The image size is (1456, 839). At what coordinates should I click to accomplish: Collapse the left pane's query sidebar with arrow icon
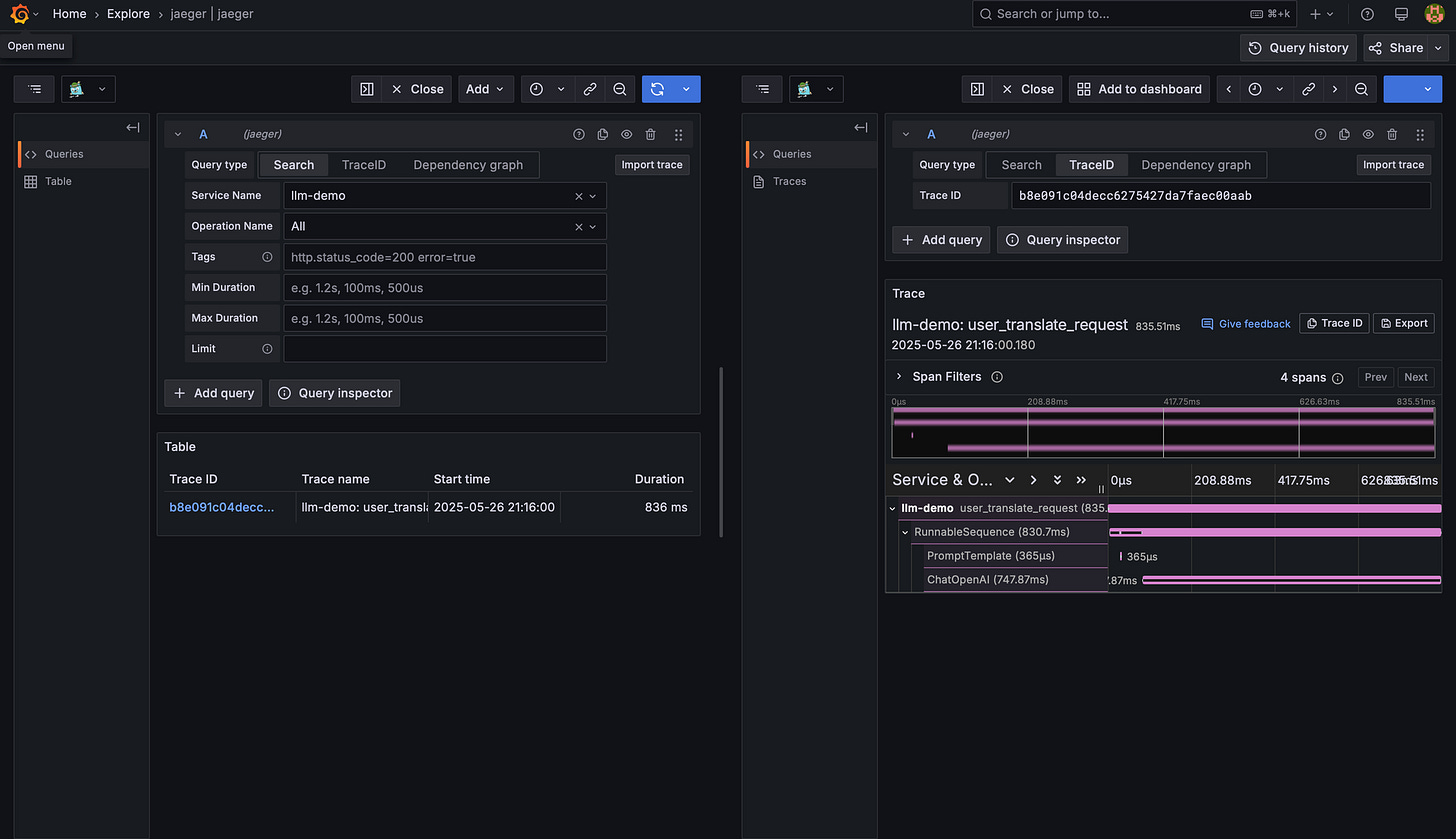pos(132,127)
